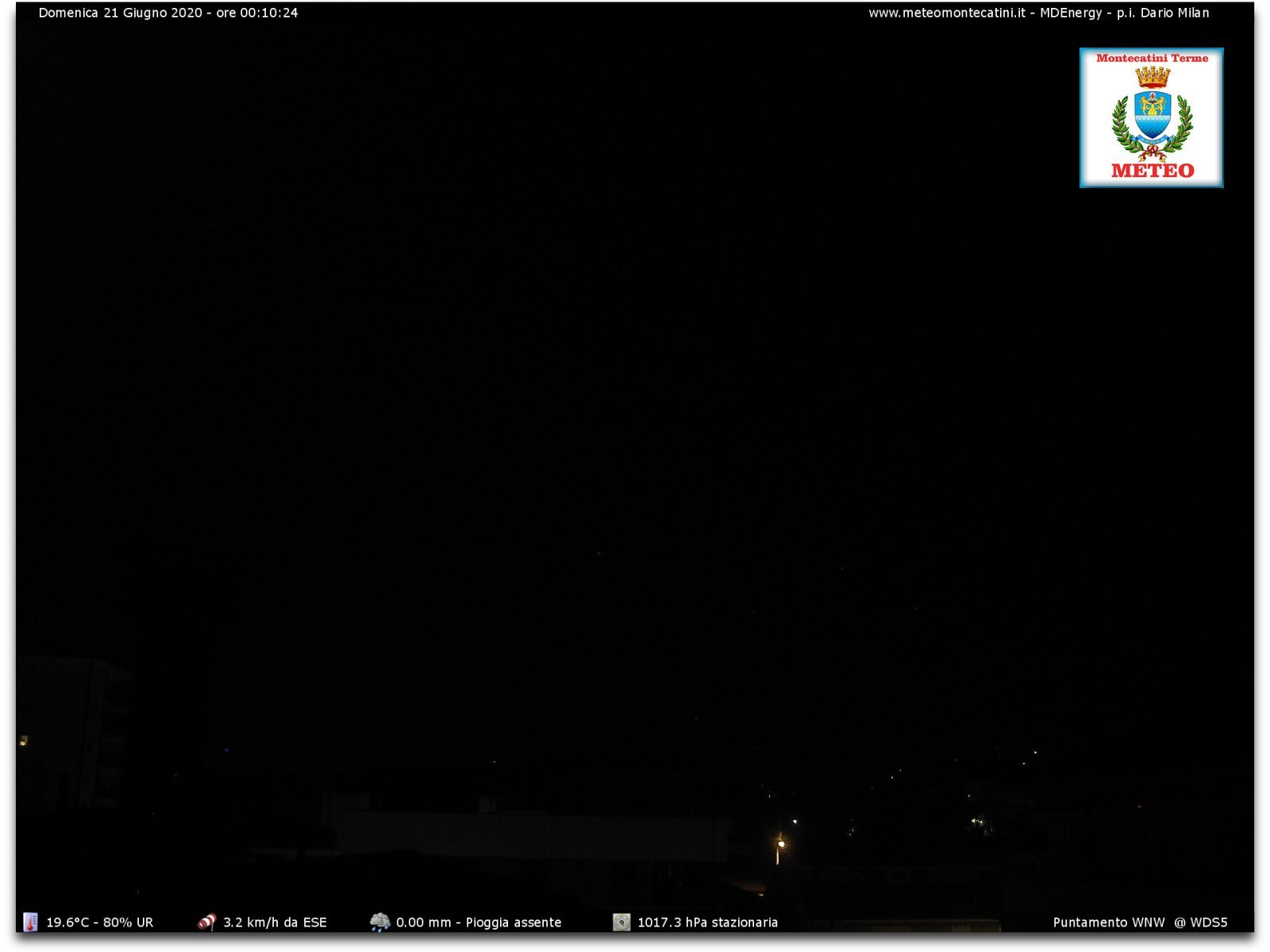Select the 1017.3 hPa stazionaria reading

click(707, 923)
